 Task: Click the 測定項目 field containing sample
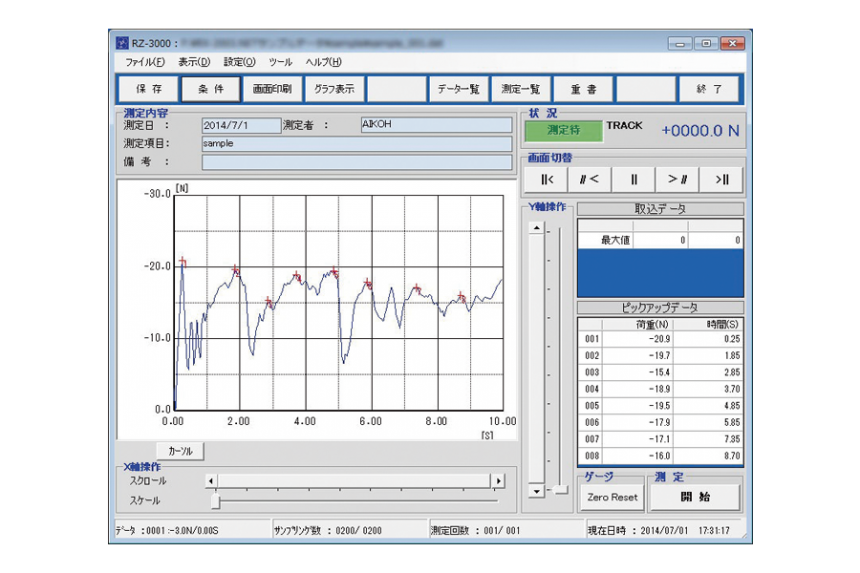coord(357,144)
